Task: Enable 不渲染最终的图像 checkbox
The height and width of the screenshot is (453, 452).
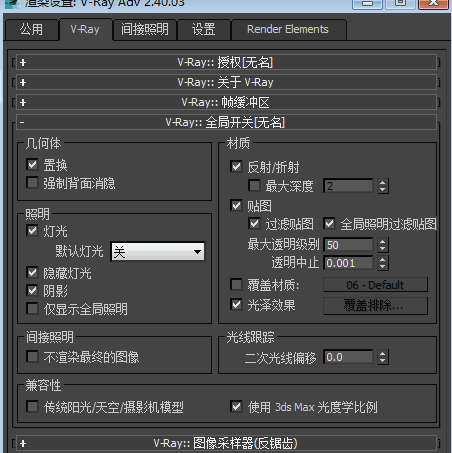Action: pyautogui.click(x=32, y=356)
